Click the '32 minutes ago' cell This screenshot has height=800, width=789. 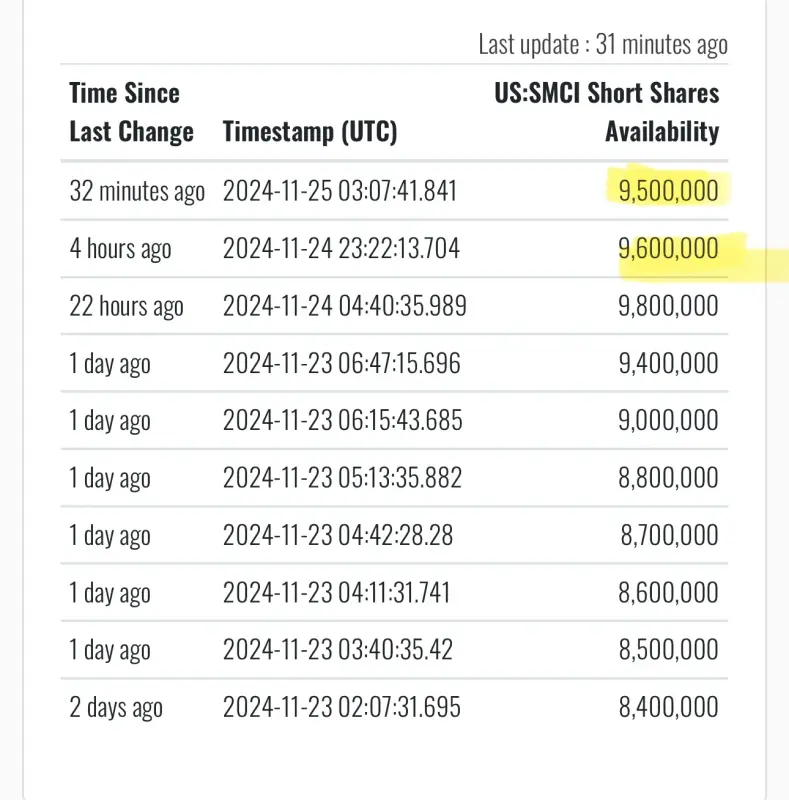coord(137,191)
